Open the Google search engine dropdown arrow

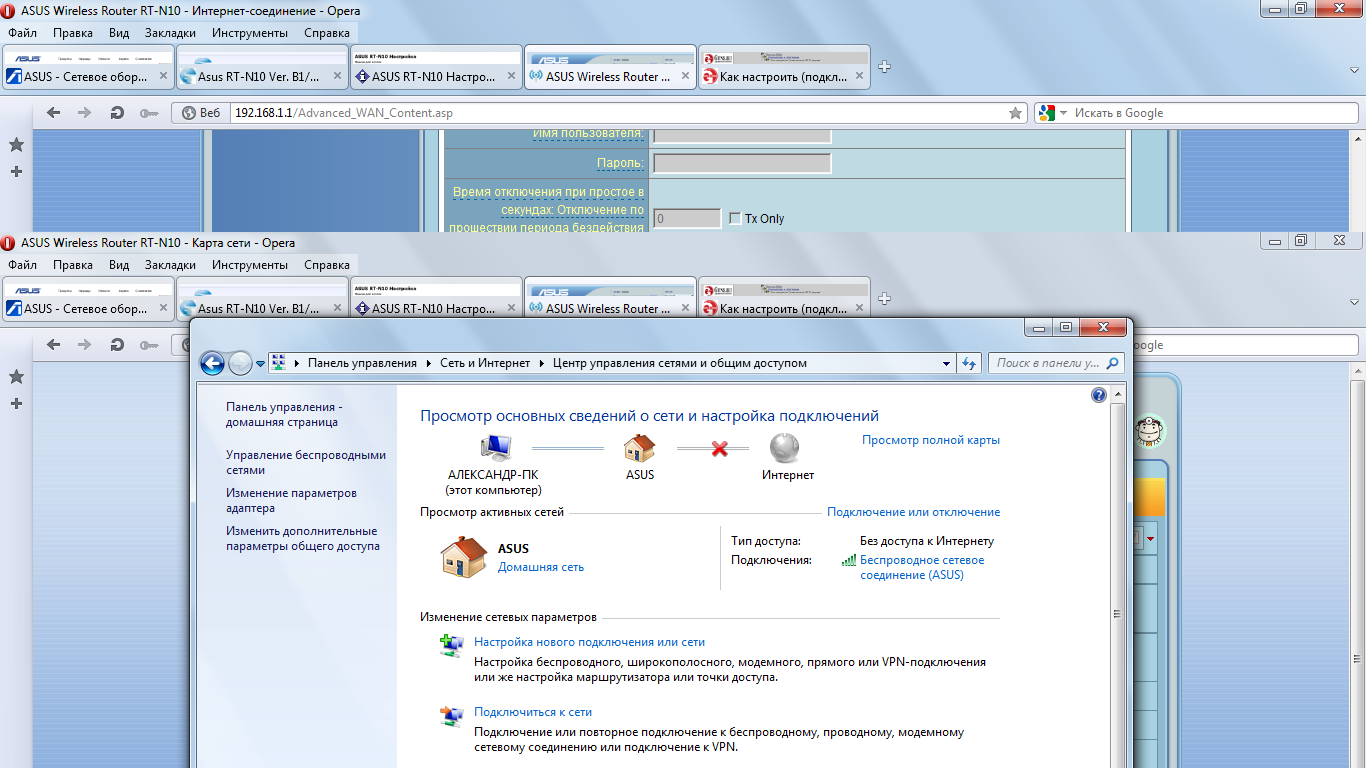coord(1063,113)
